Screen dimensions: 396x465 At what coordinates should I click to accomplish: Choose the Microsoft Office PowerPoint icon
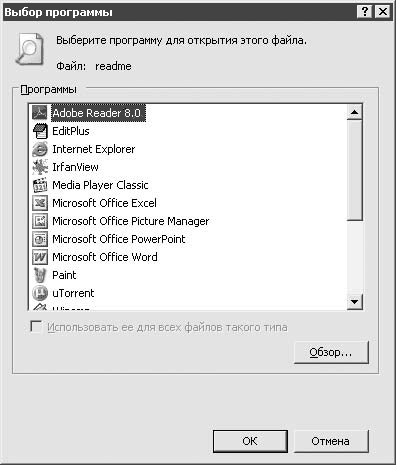pos(40,239)
